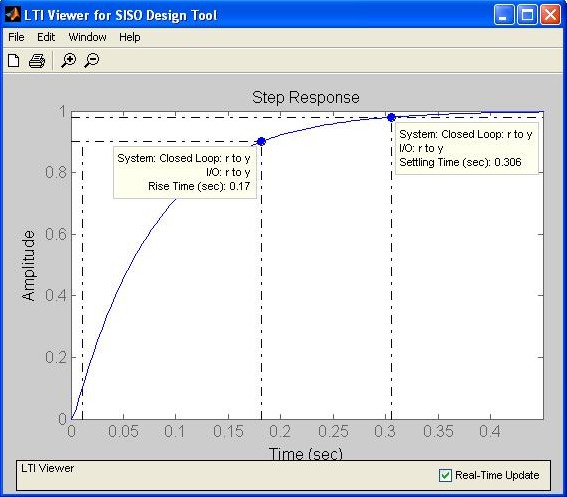Click the Time (sec) x-axis label
Screen dimensions: 567x497
(x=306, y=454)
